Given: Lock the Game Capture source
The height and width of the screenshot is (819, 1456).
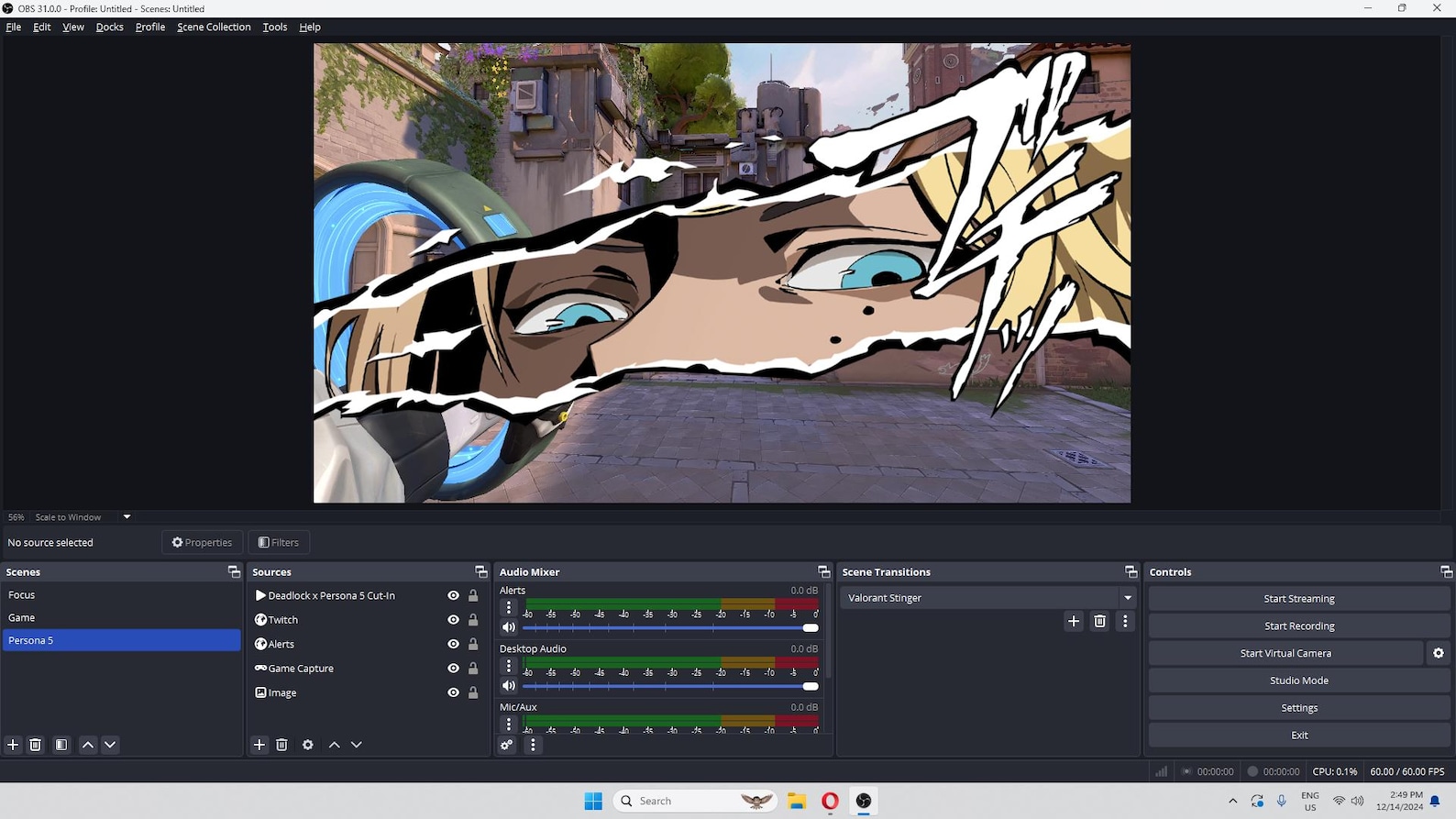Looking at the screenshot, I should [473, 669].
